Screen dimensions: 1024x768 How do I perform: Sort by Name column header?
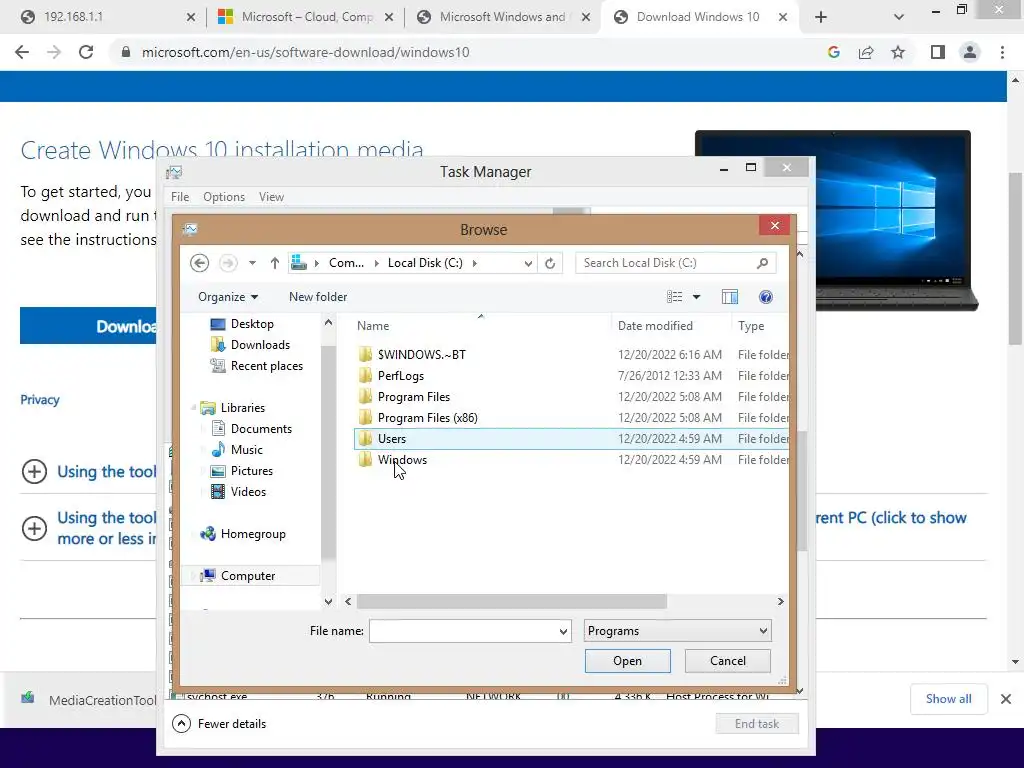coord(373,326)
